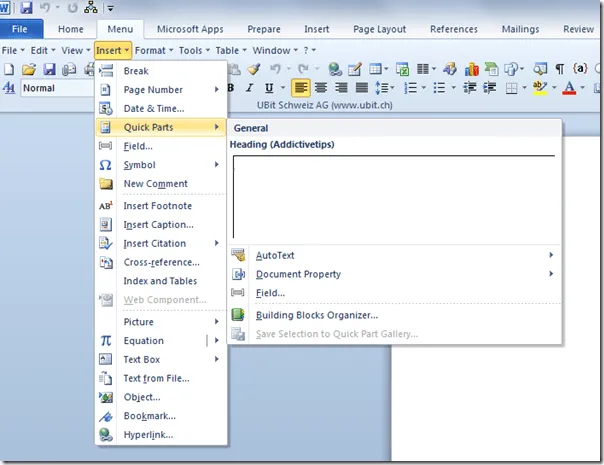604x465 pixels.
Task: Open the Mailings tab
Action: pos(520,29)
